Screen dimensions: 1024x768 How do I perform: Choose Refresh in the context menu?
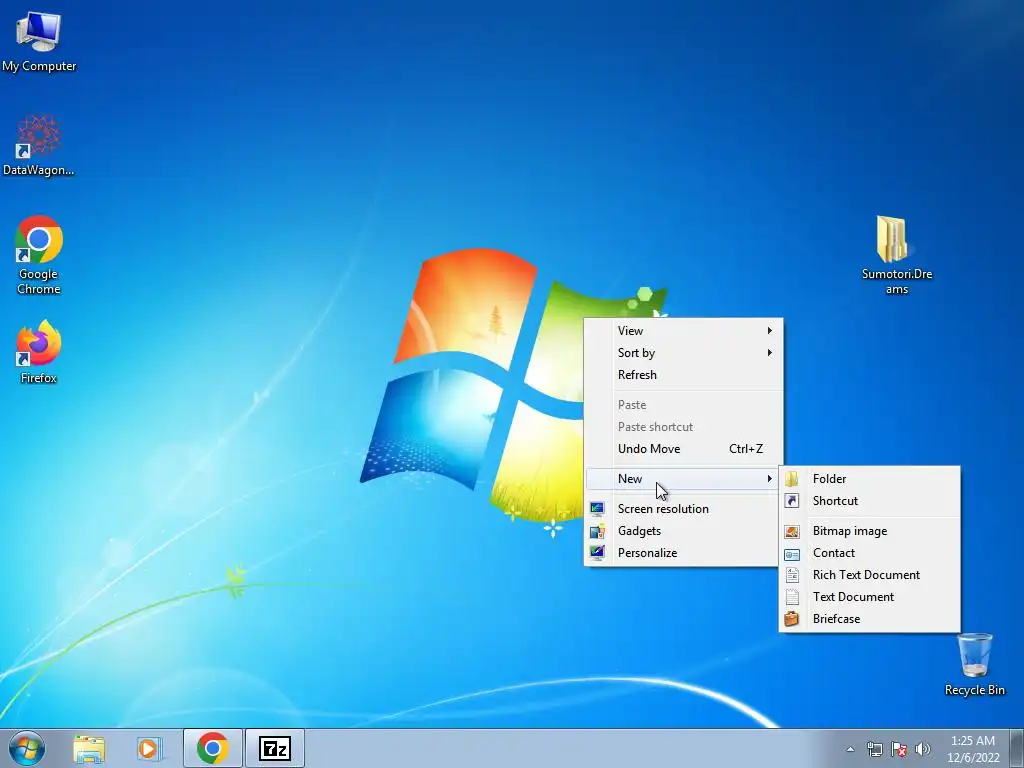tap(684, 375)
